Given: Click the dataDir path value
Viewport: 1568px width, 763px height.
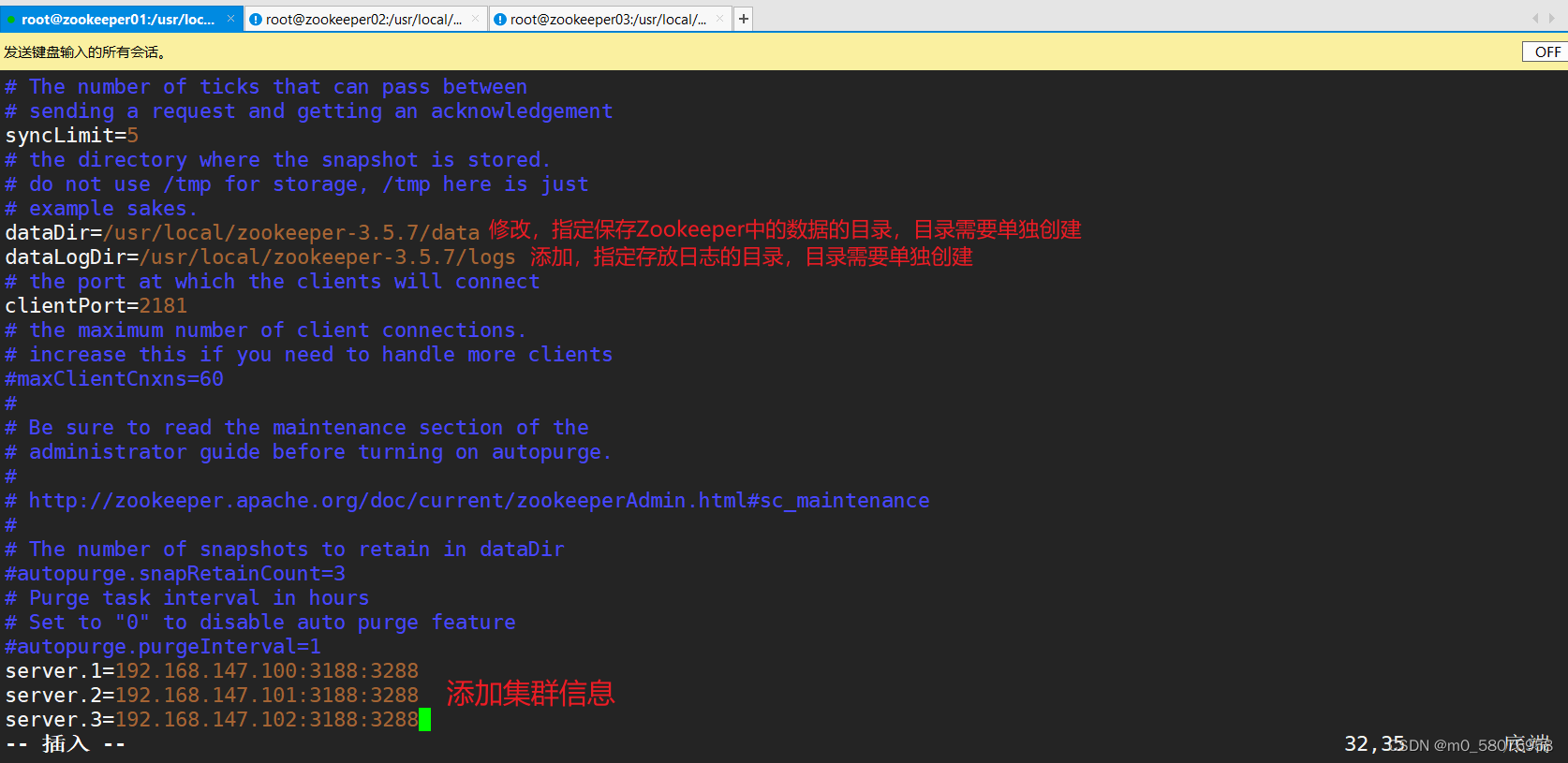Looking at the screenshot, I should point(292,233).
